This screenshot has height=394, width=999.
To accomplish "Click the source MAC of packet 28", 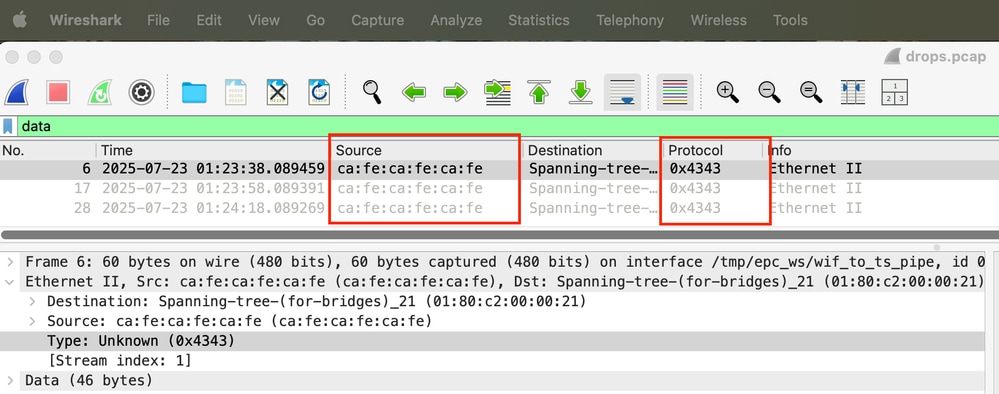I will (410, 208).
